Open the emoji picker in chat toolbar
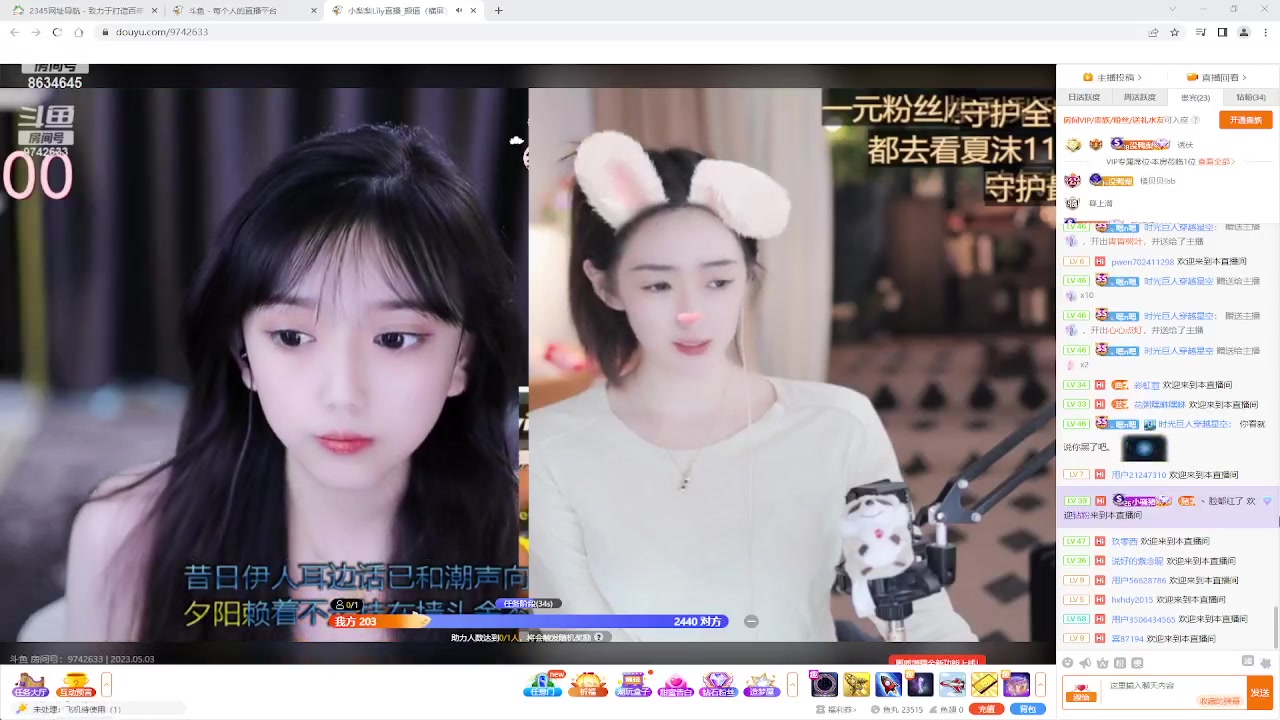 1067,663
